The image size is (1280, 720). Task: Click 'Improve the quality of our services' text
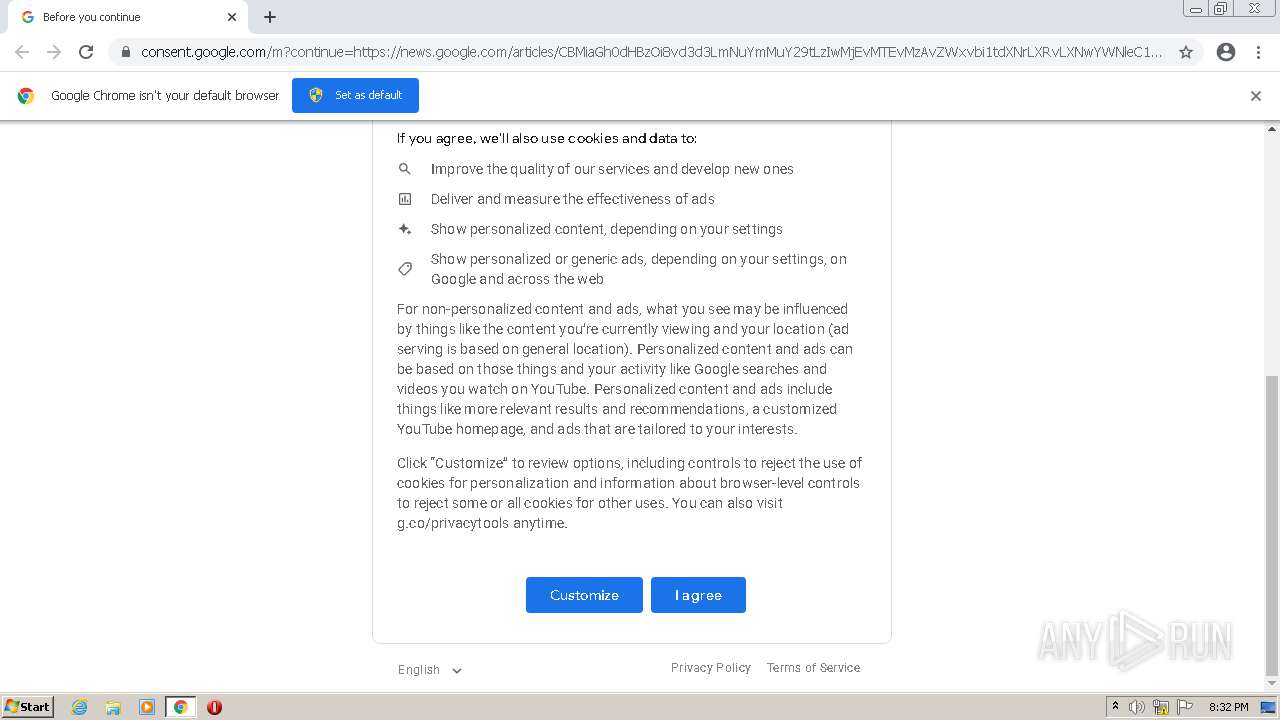612,169
